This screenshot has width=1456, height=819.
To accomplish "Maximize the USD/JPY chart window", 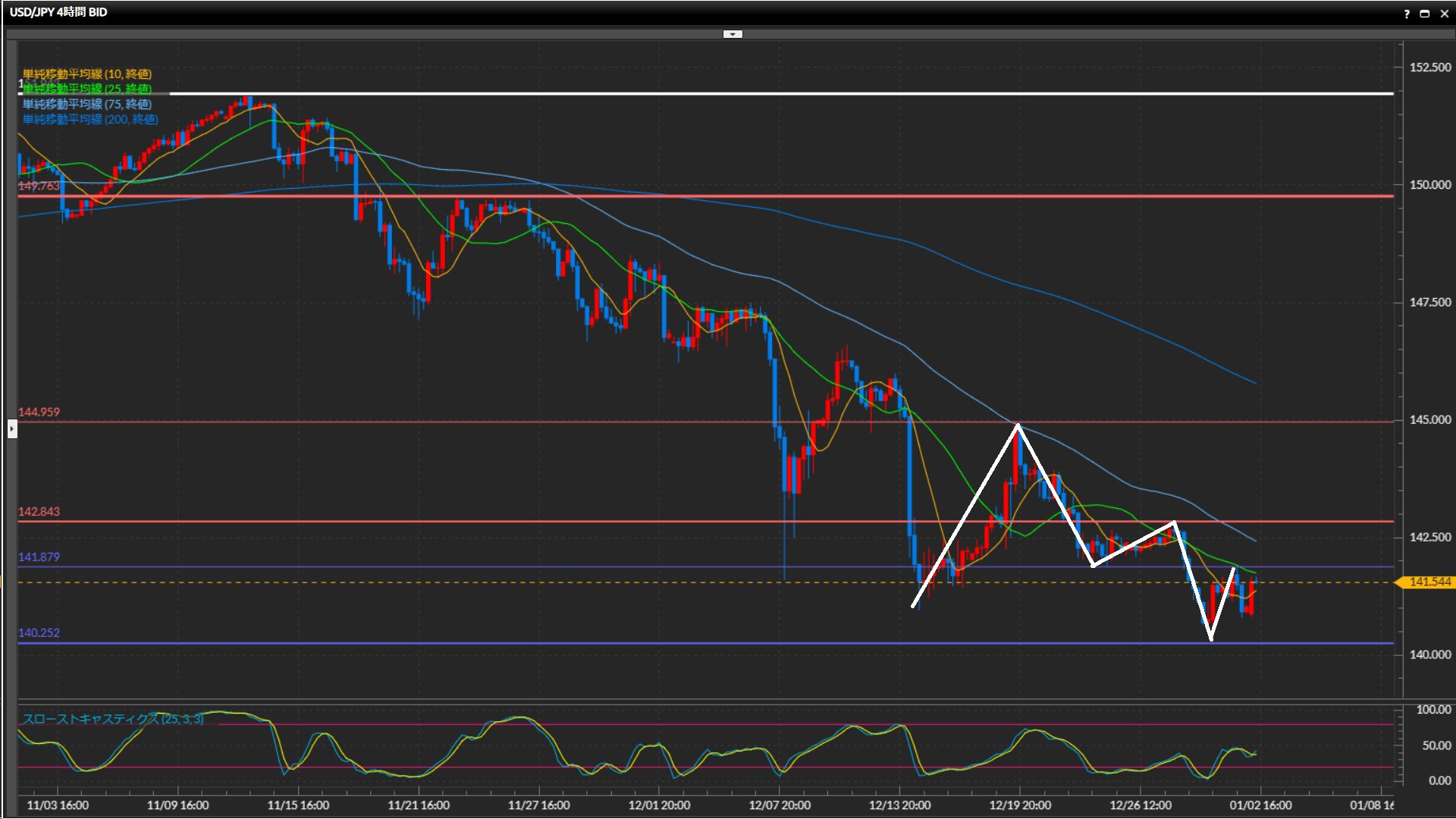I will tap(1424, 14).
